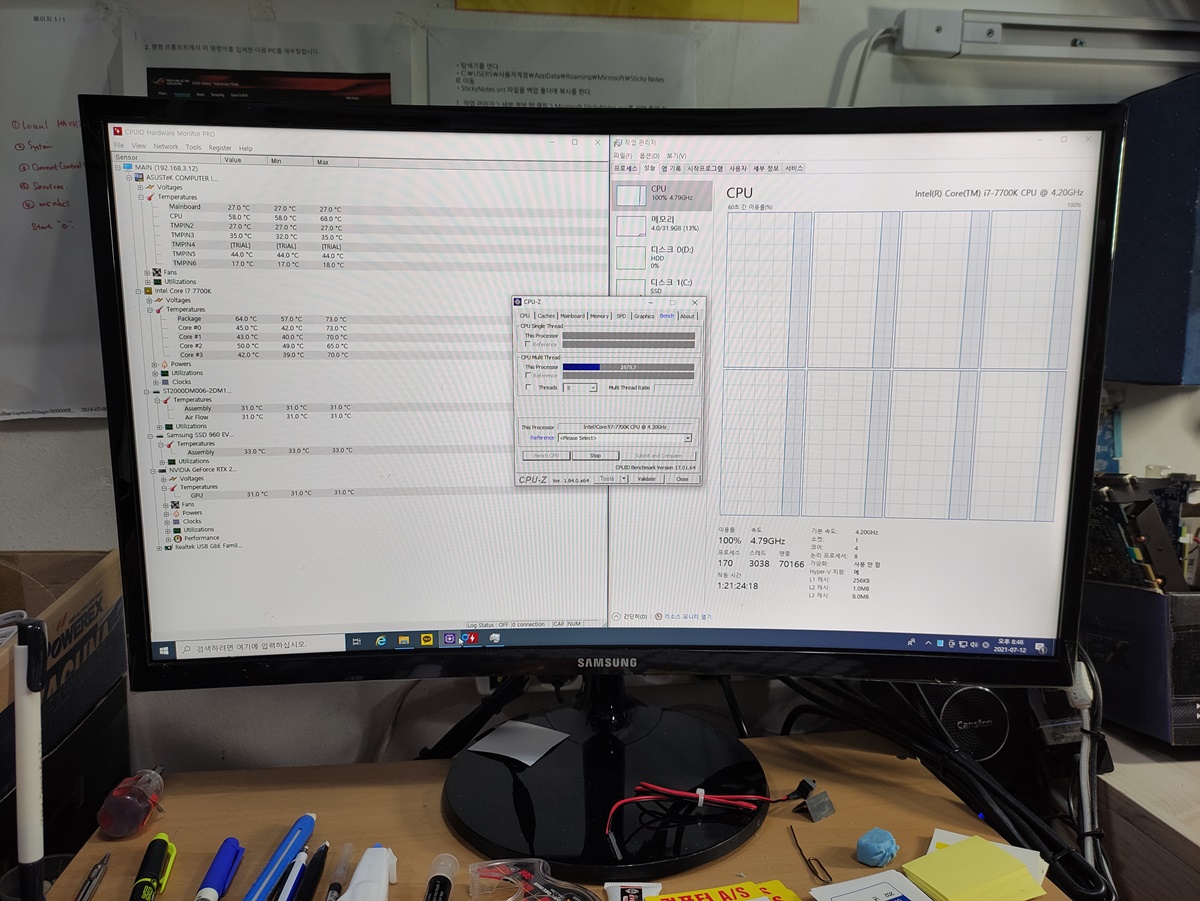Screen dimensions: 1200x901
Task: Click the Stop button in CPU-Z
Action: click(595, 456)
